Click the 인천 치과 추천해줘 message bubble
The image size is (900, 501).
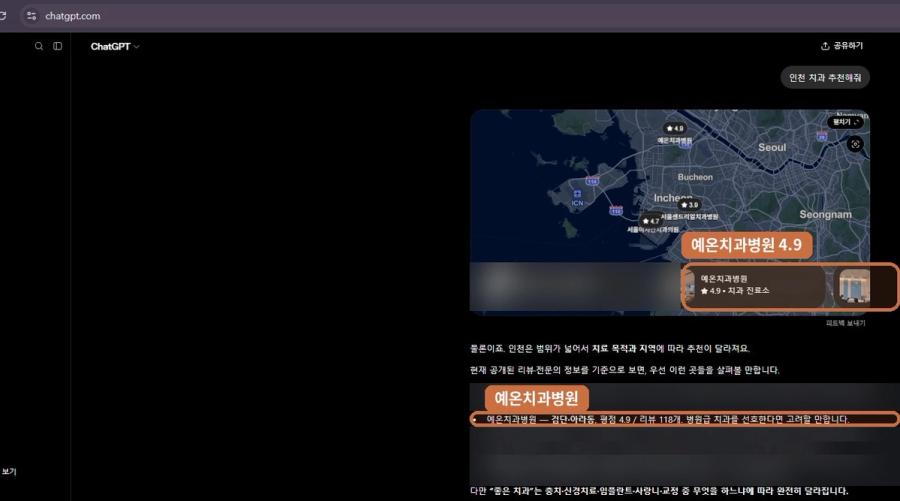coord(825,77)
